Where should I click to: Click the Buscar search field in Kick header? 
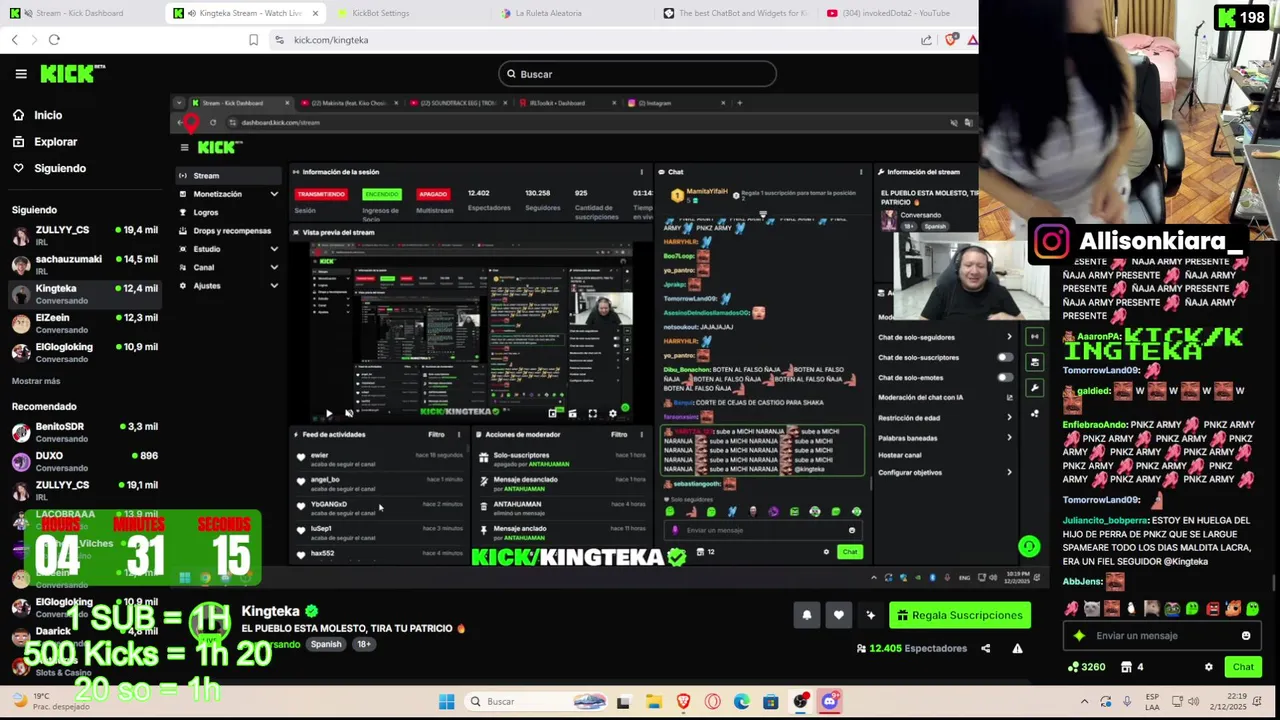click(637, 74)
